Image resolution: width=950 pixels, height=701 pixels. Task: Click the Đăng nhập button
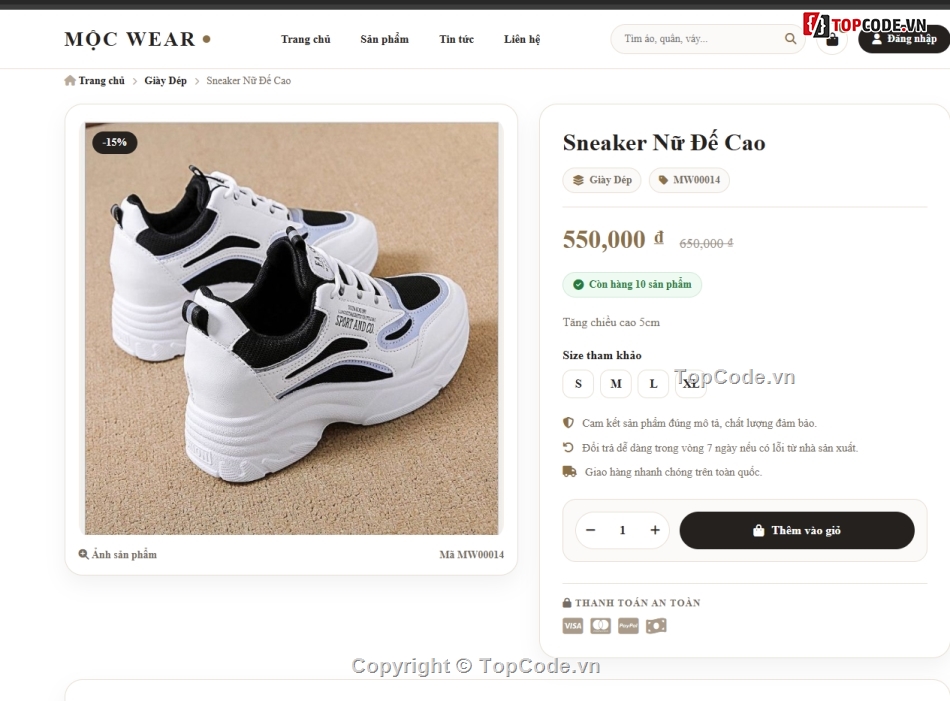(x=903, y=39)
